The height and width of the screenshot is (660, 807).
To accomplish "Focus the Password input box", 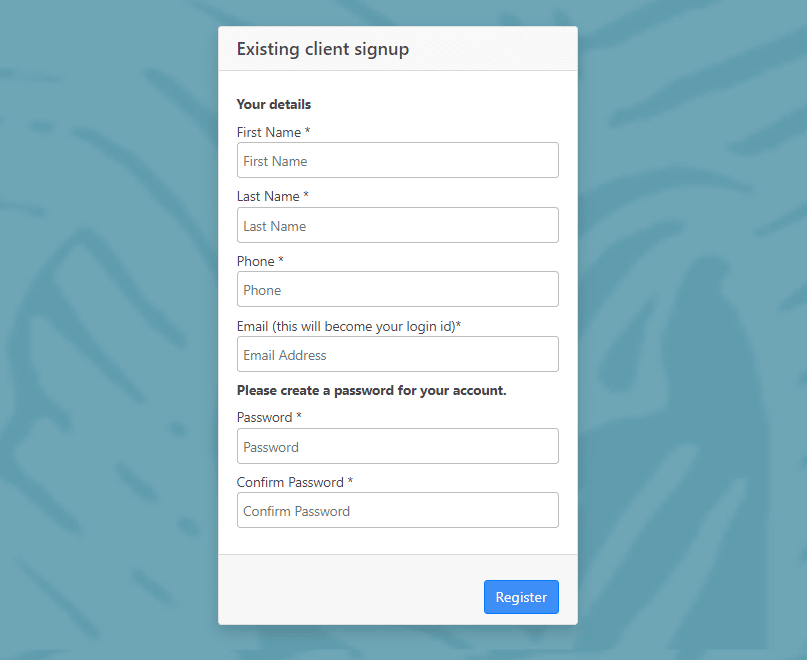I will click(x=397, y=446).
